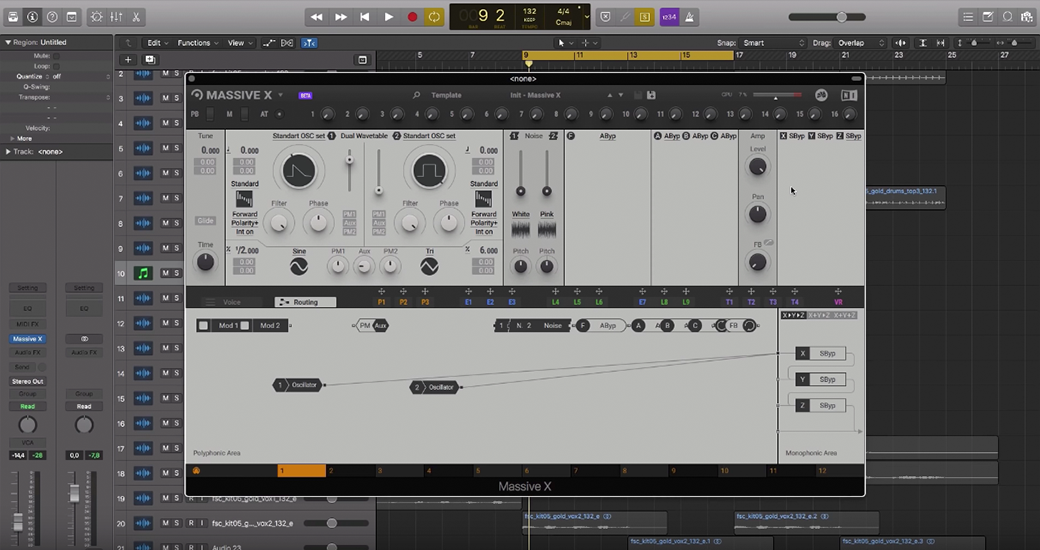Open the Snap Smart dropdown
Image resolution: width=1040 pixels, height=550 pixels.
pyautogui.click(x=773, y=42)
